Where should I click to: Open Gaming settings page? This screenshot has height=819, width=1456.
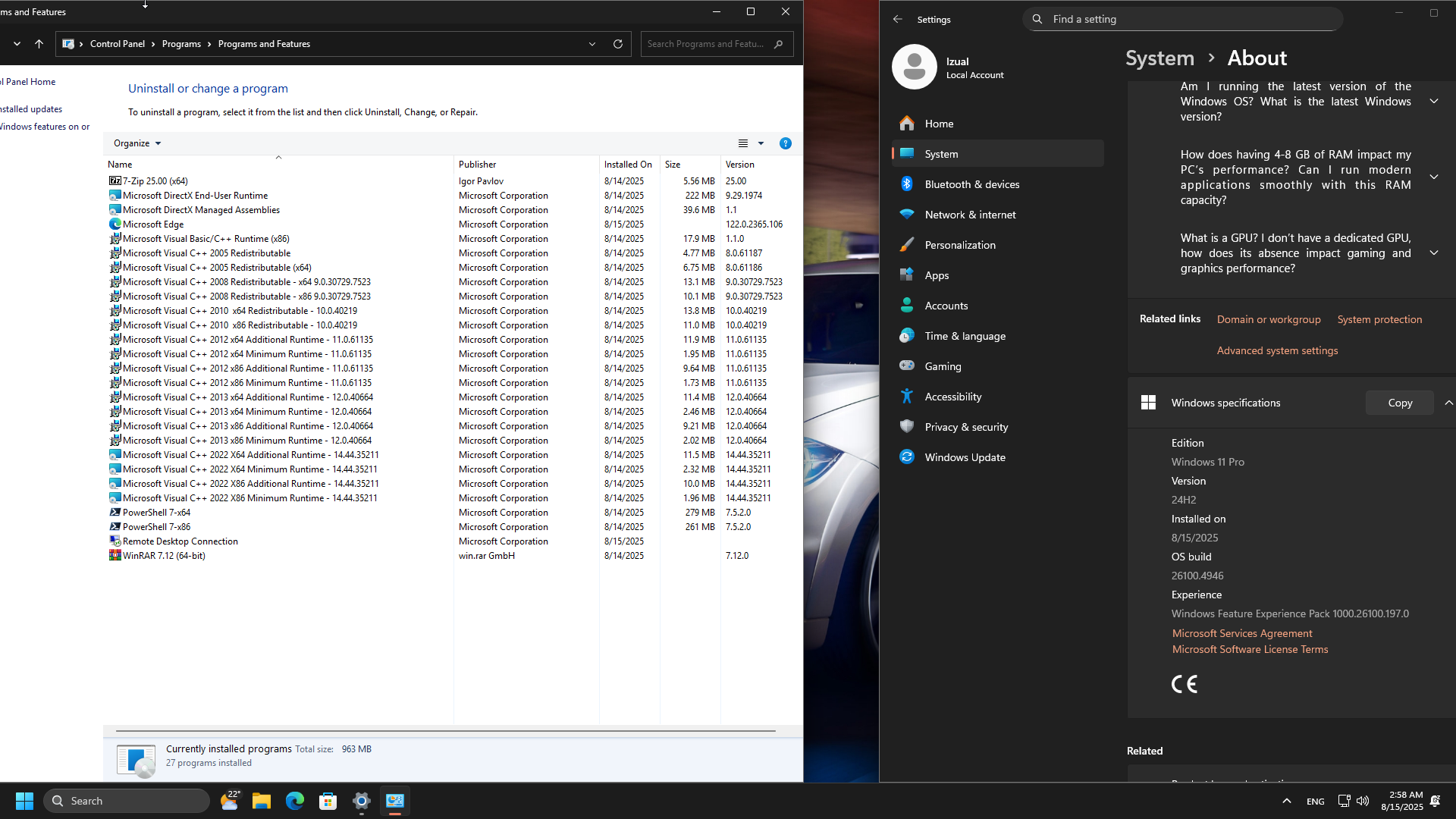[x=998, y=366]
